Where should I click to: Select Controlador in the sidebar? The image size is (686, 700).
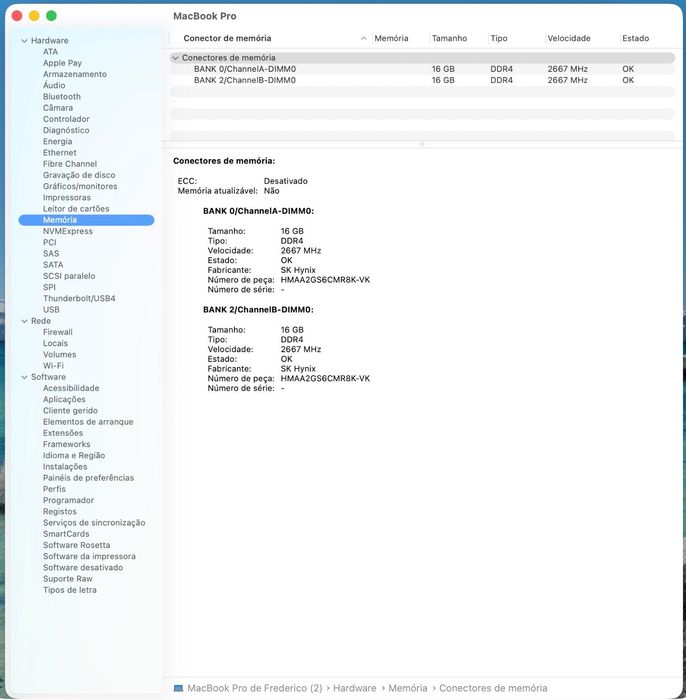point(66,119)
